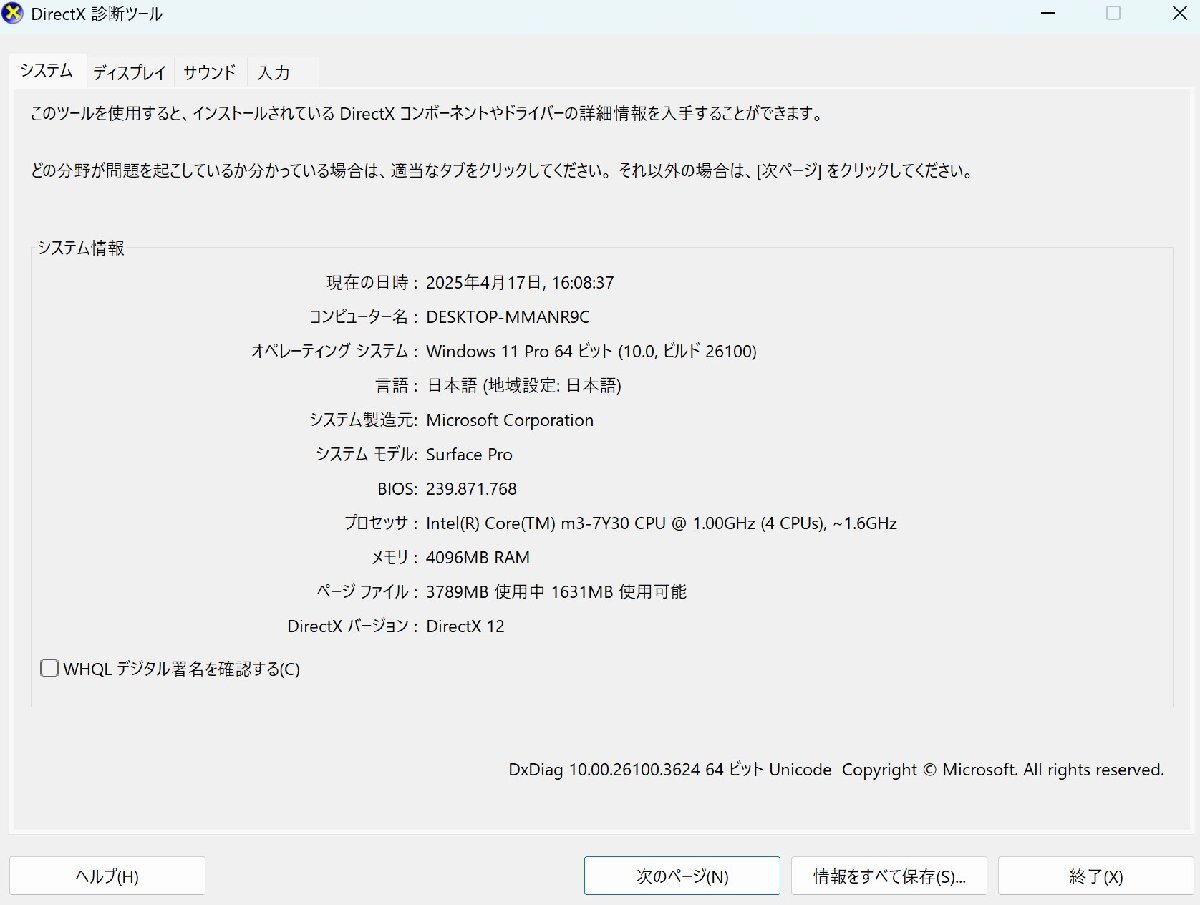Click the BIOS version 239.871.768 text
1200x905 pixels.
tap(469, 488)
